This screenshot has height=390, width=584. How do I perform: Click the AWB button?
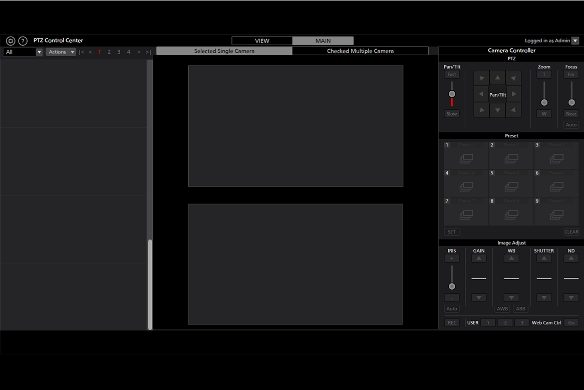[502, 309]
